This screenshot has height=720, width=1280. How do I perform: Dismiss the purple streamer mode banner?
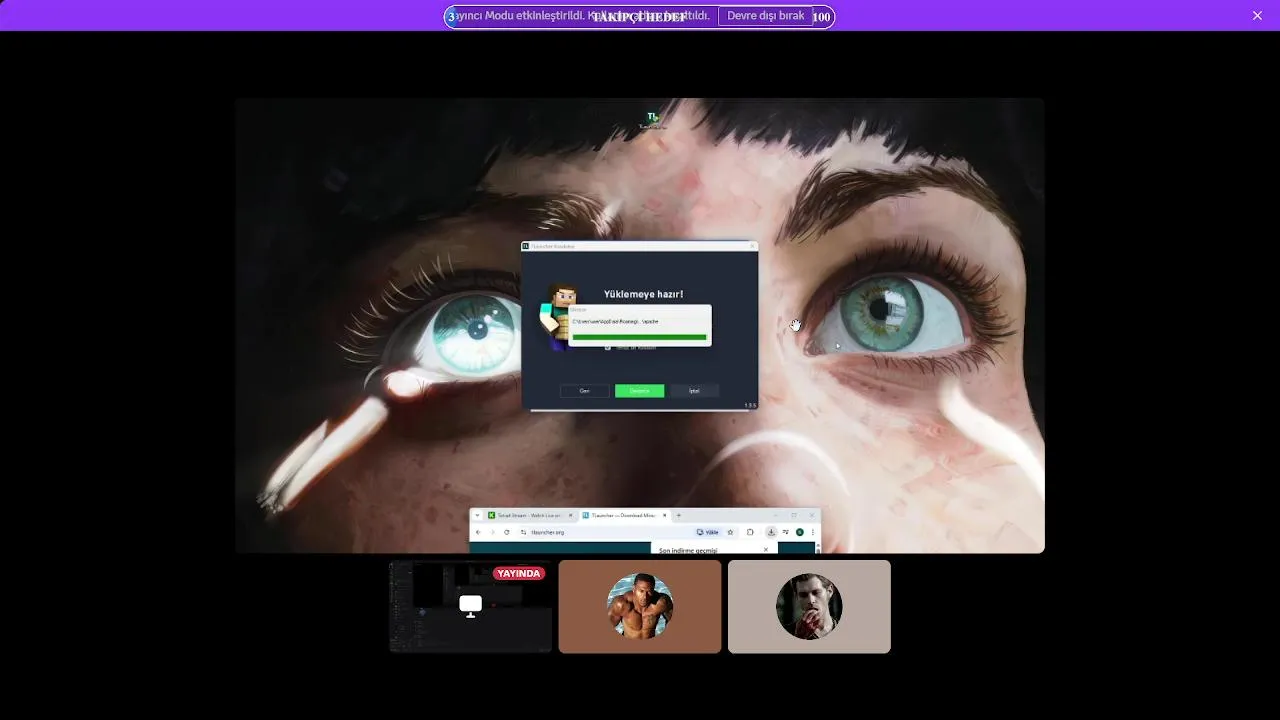(1257, 16)
